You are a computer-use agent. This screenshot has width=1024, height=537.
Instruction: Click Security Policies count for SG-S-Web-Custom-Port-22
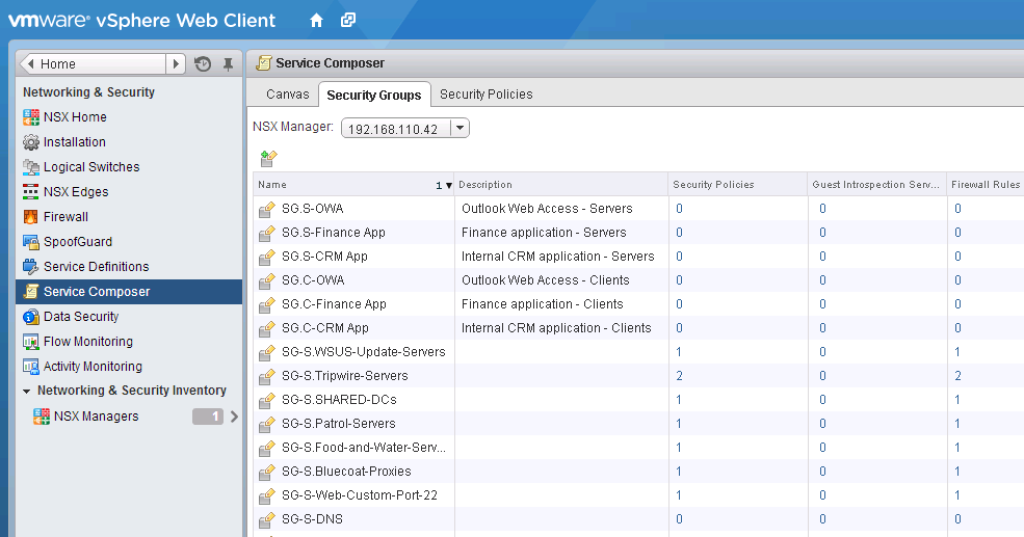point(679,495)
